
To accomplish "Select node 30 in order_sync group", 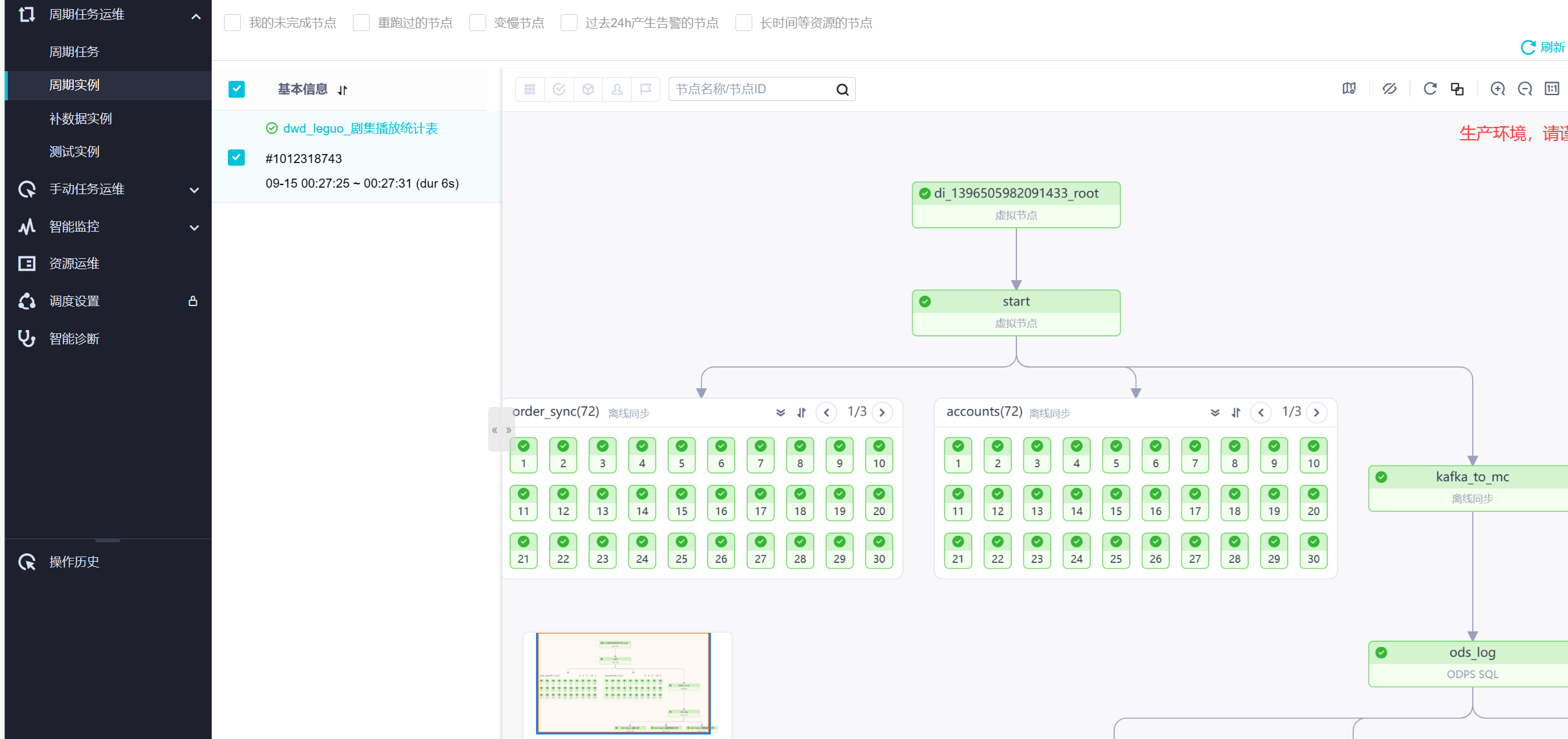I will tap(879, 551).
